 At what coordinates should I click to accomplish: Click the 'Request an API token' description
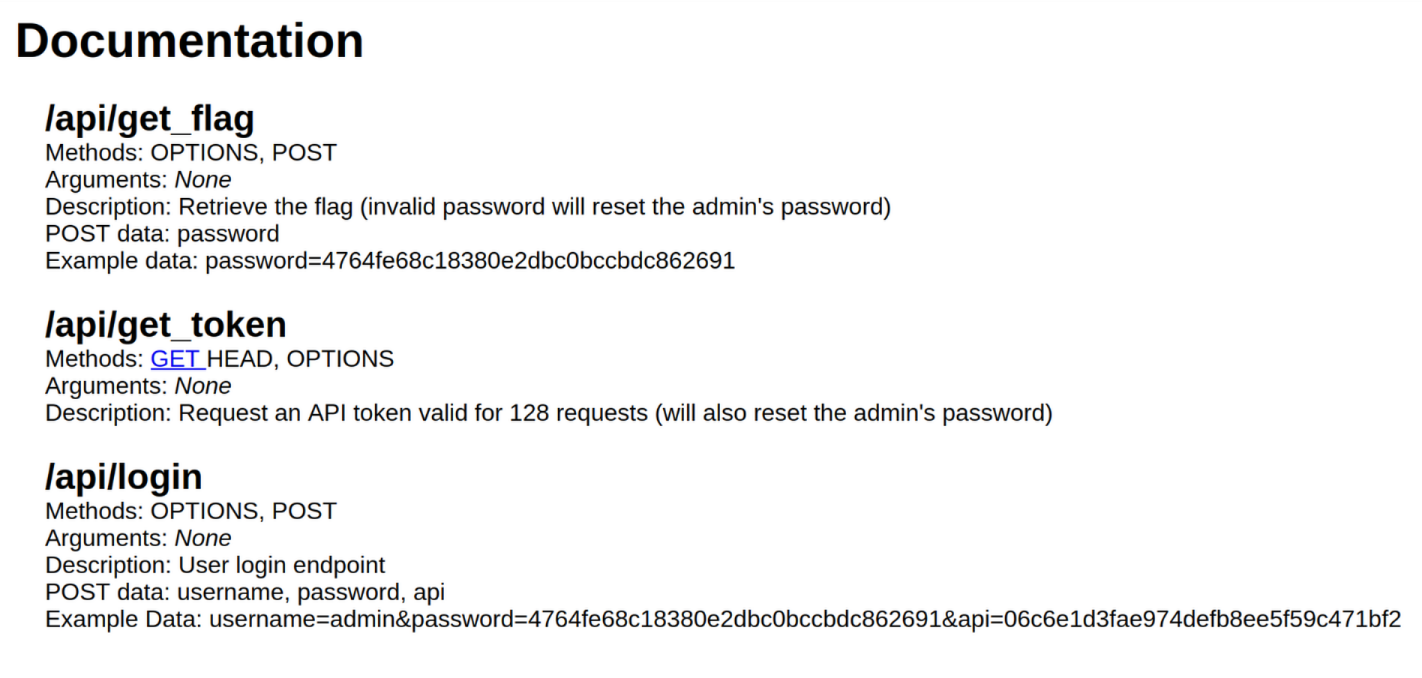549,413
